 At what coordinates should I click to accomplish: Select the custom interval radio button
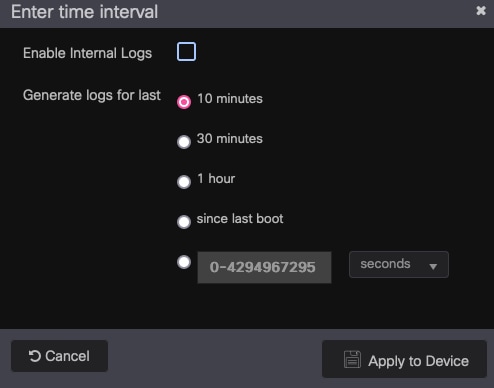pos(184,262)
